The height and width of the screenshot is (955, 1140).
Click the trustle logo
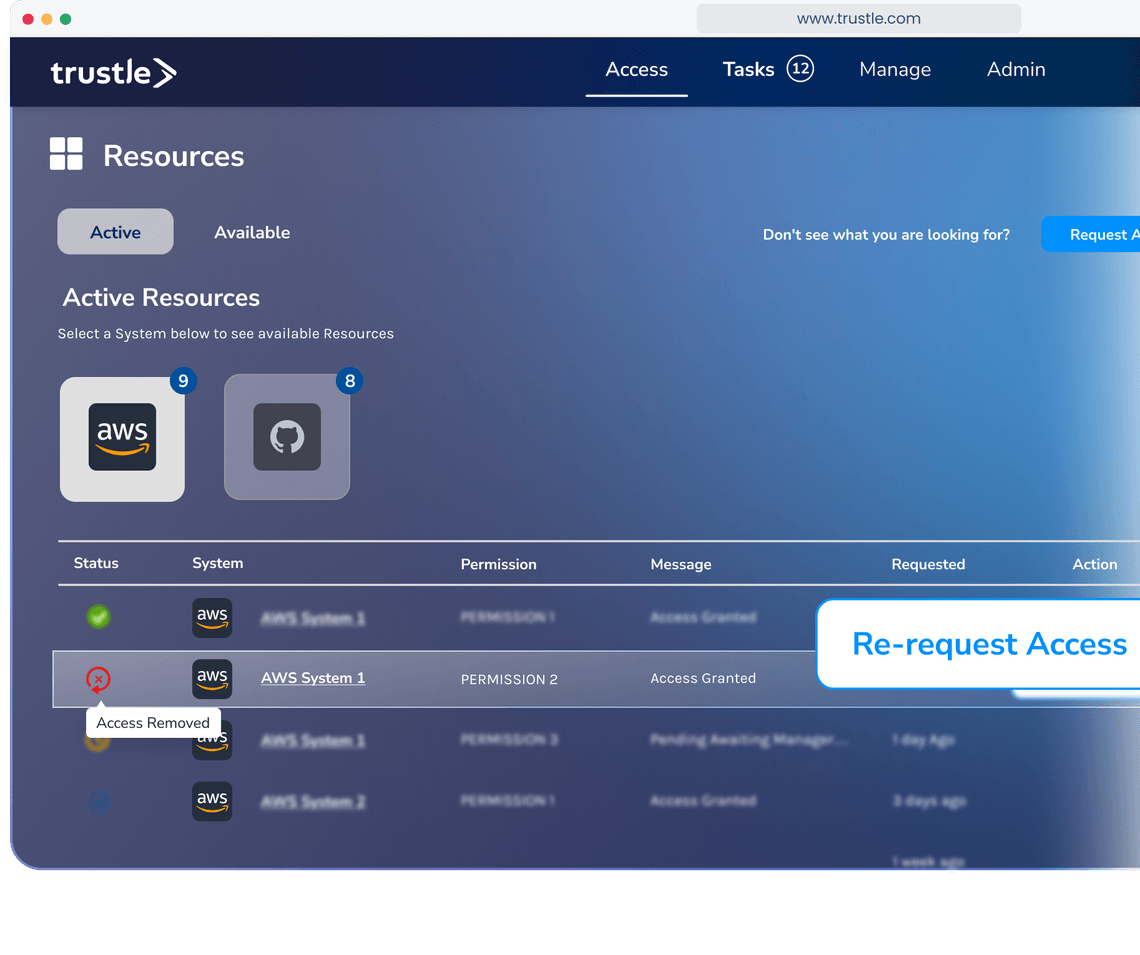coord(113,72)
